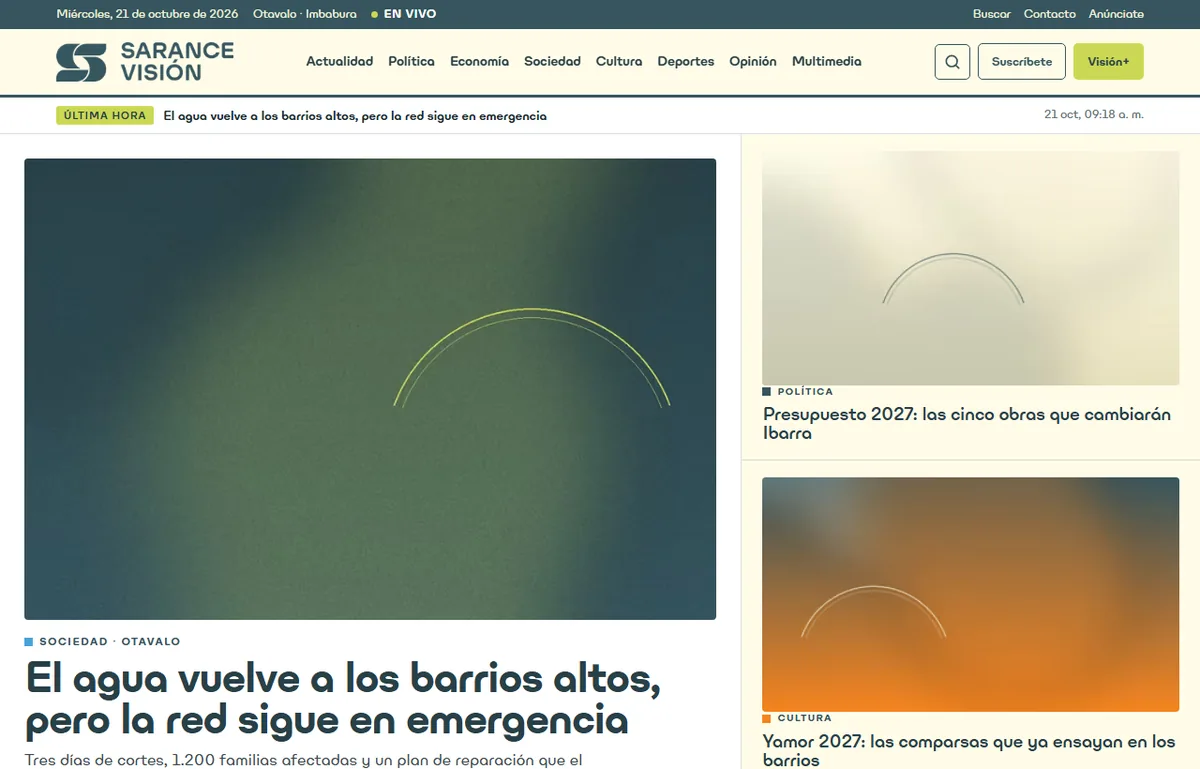Click the EN VIVO live indicator
The image size is (1200, 769).
pos(404,14)
